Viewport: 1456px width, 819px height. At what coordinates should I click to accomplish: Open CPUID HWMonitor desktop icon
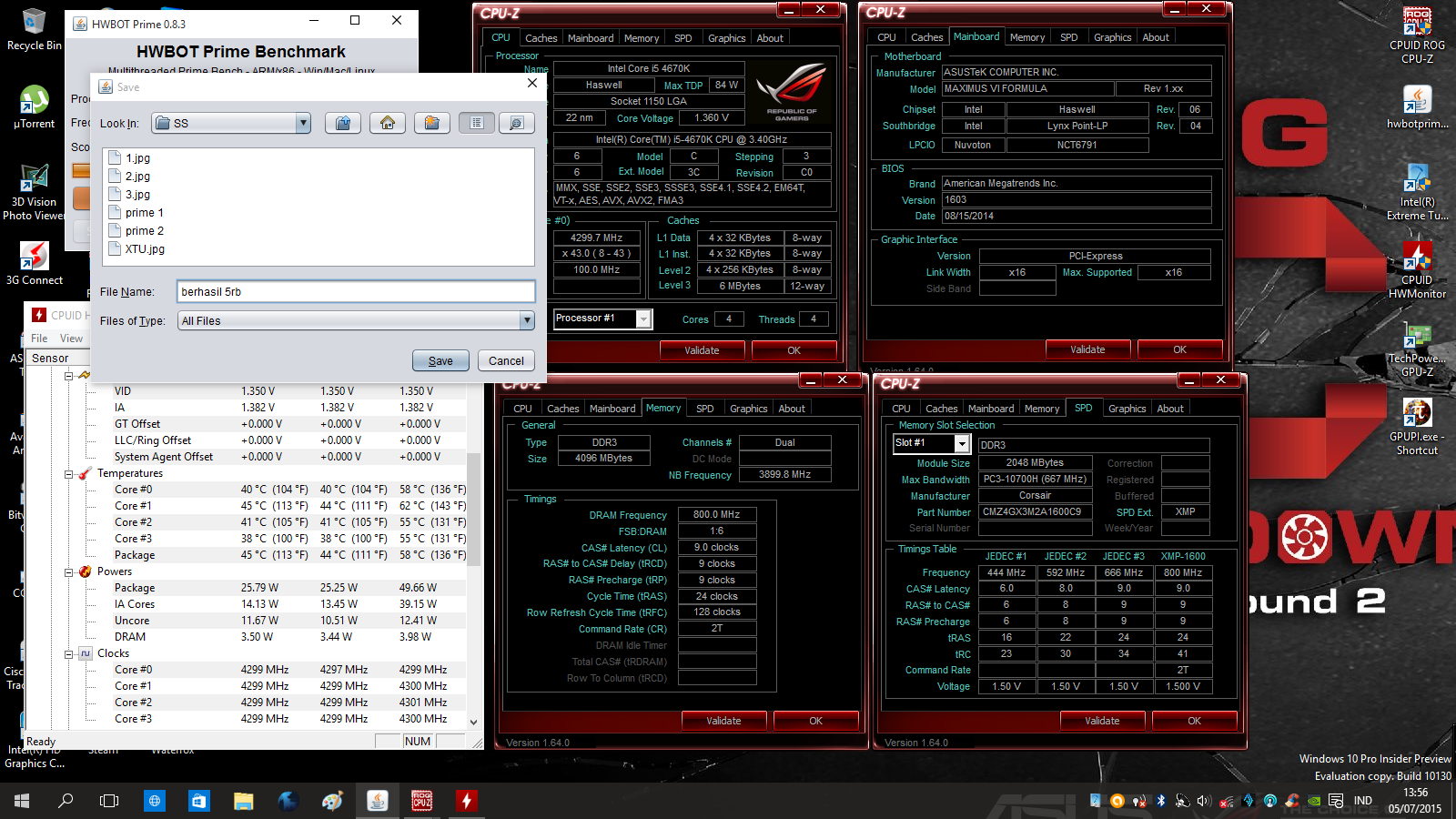1417,270
